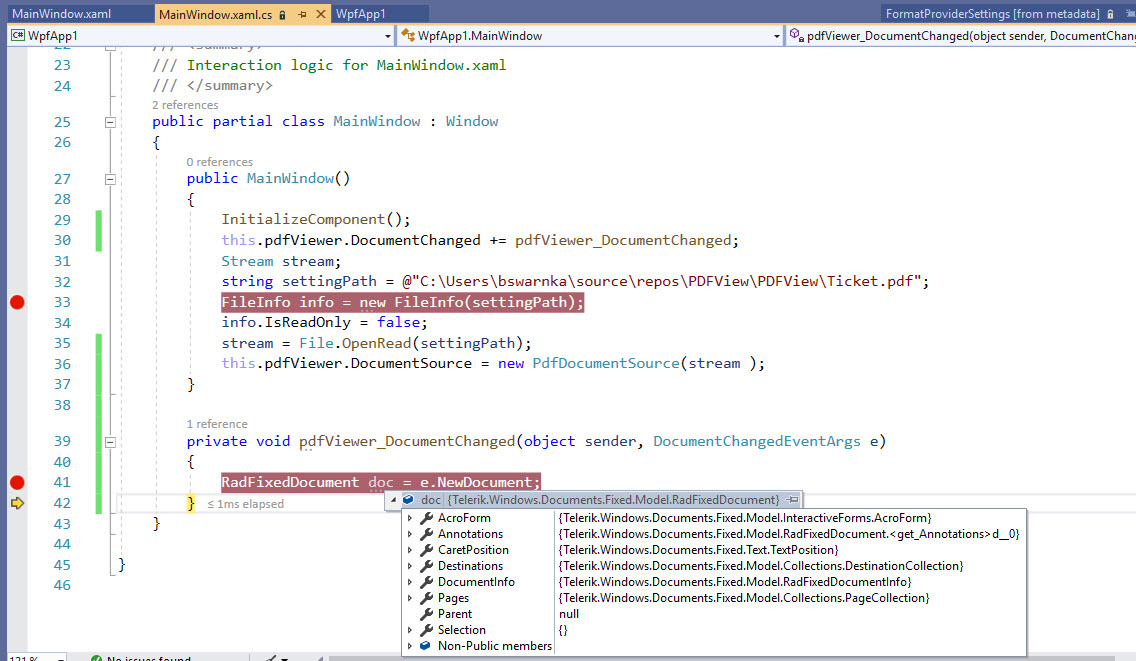Image resolution: width=1136 pixels, height=661 pixels.
Task: Click the pin icon on MainWindow.xaml.cs tab
Action: 302,14
